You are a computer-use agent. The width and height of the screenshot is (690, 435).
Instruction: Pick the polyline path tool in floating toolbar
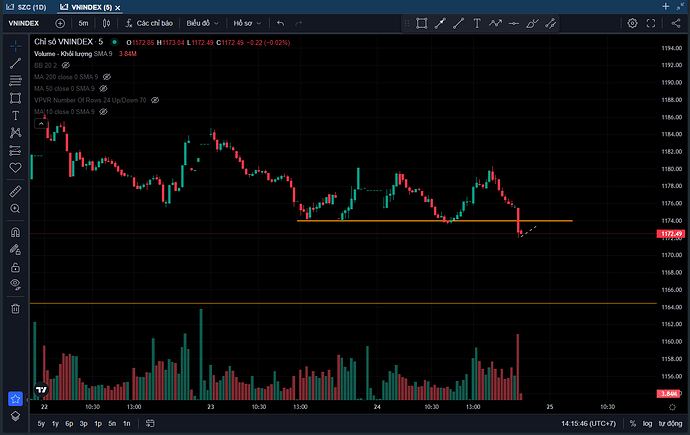point(495,23)
